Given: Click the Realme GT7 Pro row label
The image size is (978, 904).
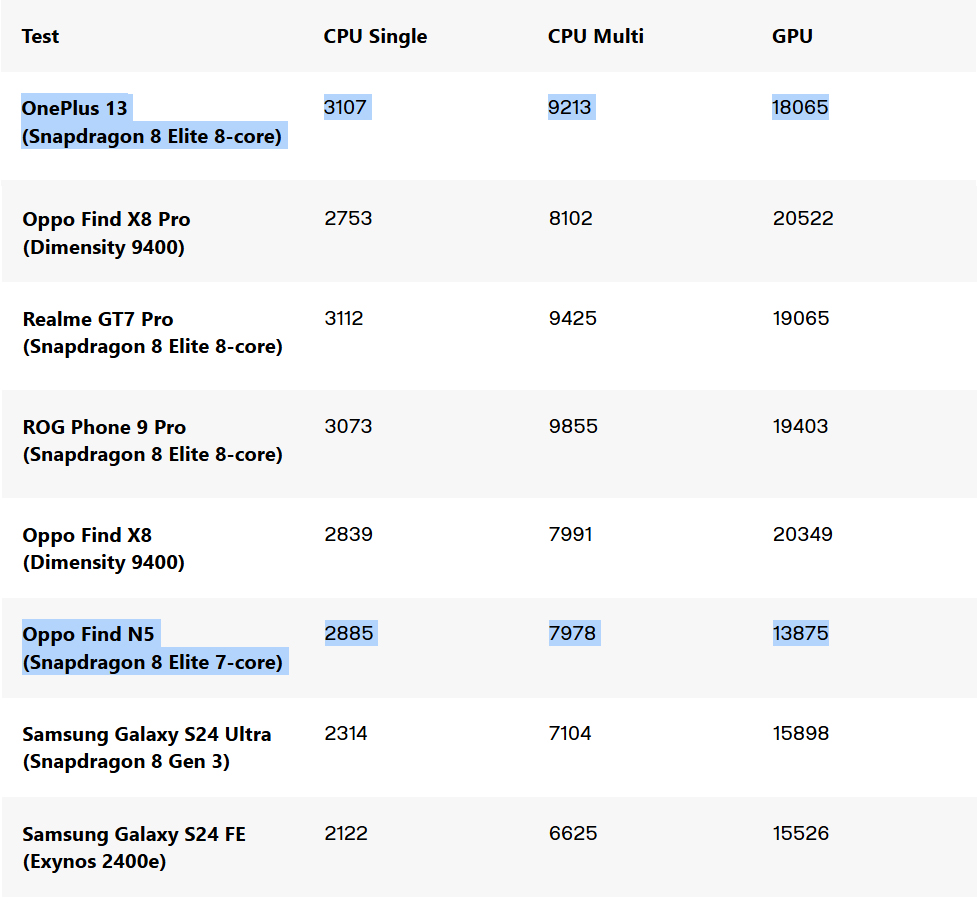Looking at the screenshot, I should click(98, 319).
